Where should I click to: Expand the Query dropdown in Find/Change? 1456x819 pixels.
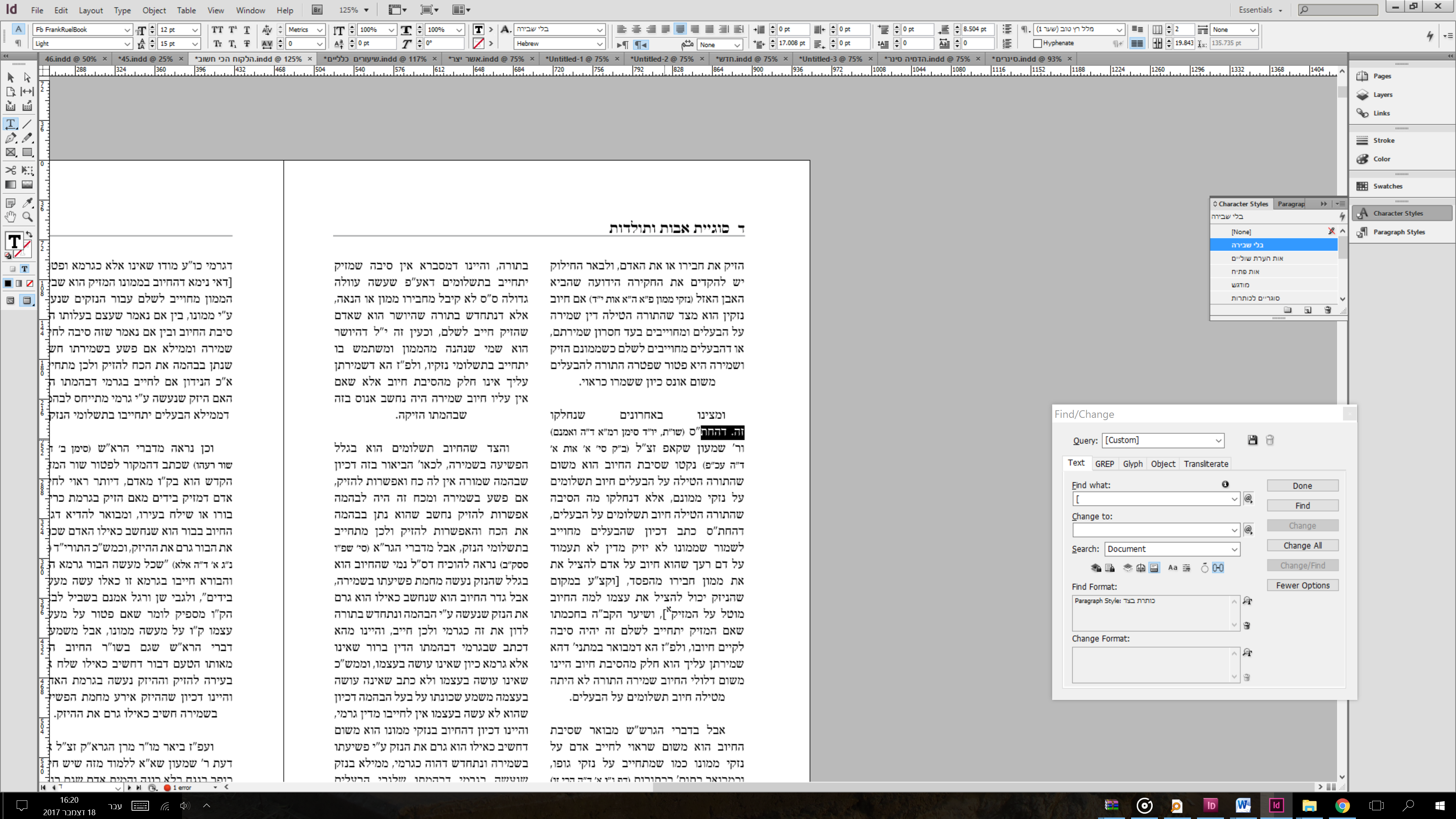click(1219, 440)
